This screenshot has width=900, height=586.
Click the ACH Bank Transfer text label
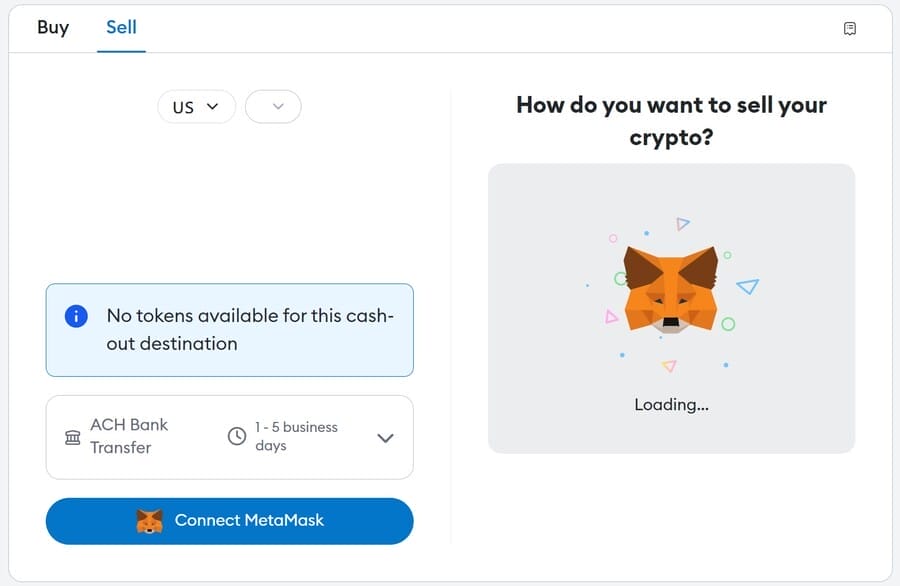click(x=131, y=437)
